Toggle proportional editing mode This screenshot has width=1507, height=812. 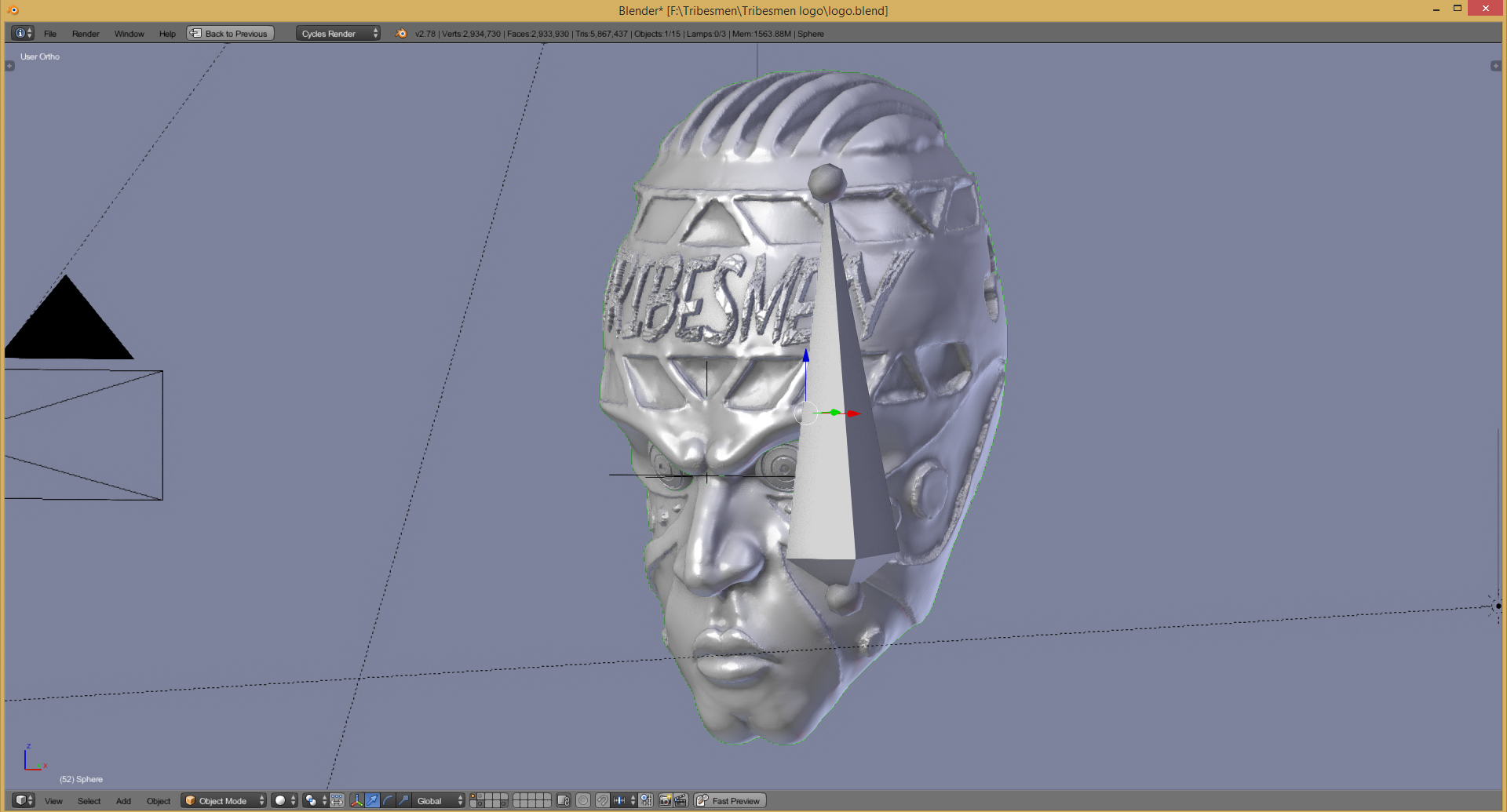[x=583, y=800]
